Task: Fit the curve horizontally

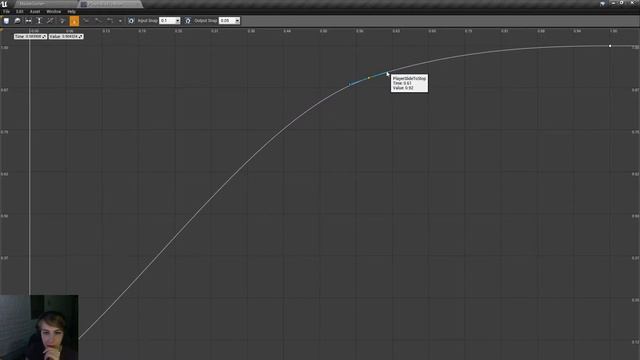Action: point(29,20)
